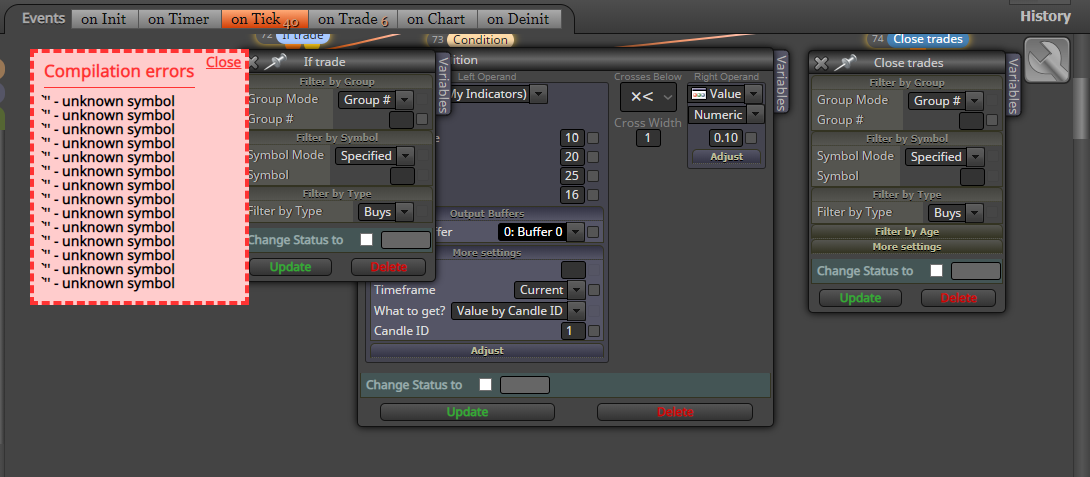Switch to the on Chart tab
Image resolution: width=1090 pixels, height=477 pixels.
pyautogui.click(x=437, y=19)
